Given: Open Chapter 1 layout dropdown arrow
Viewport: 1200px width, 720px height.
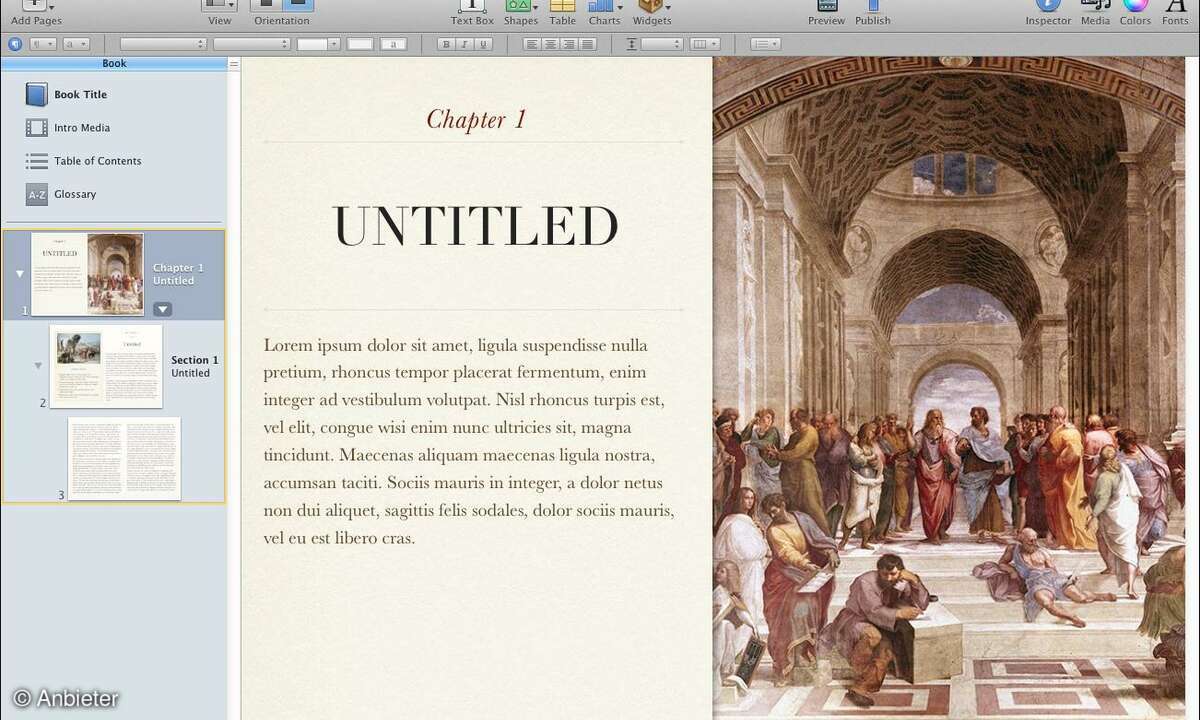Looking at the screenshot, I should click(162, 310).
